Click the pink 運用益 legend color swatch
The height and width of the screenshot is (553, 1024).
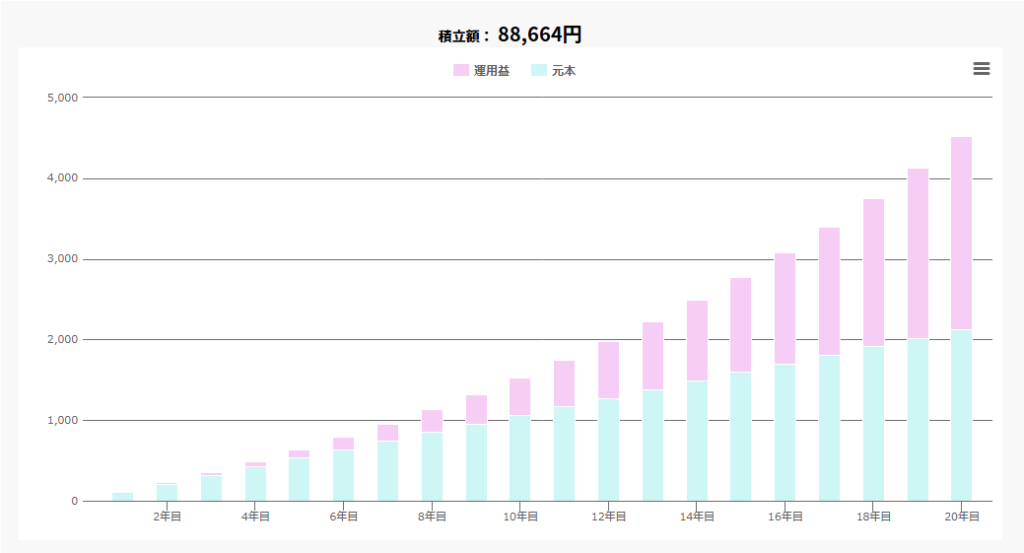pos(461,71)
